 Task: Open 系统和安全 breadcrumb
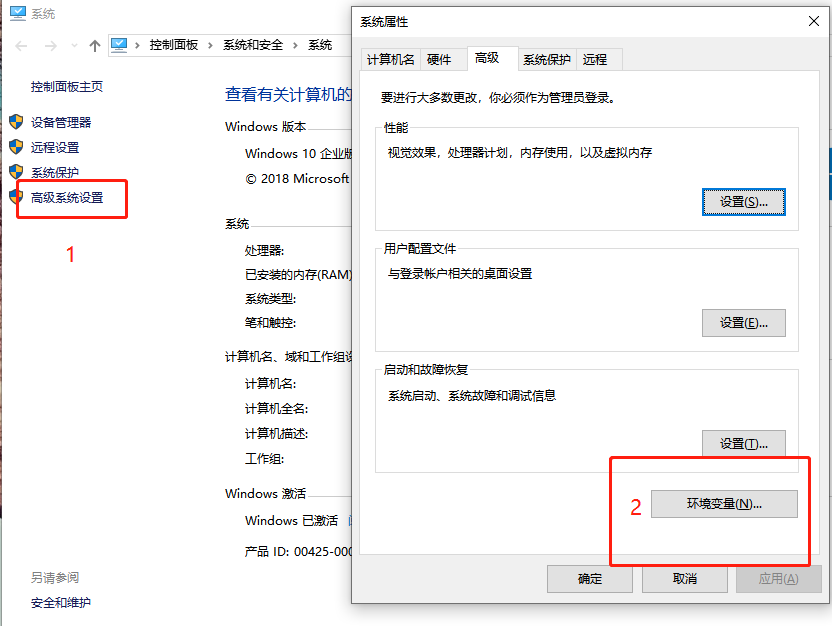[253, 45]
